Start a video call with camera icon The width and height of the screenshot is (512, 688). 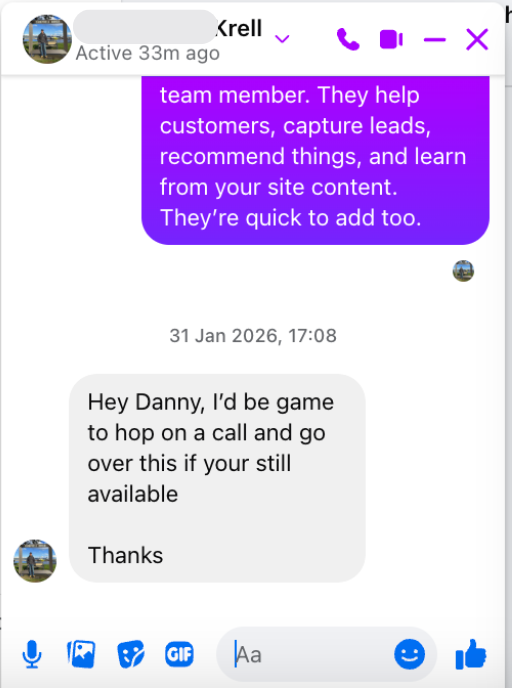(x=391, y=39)
